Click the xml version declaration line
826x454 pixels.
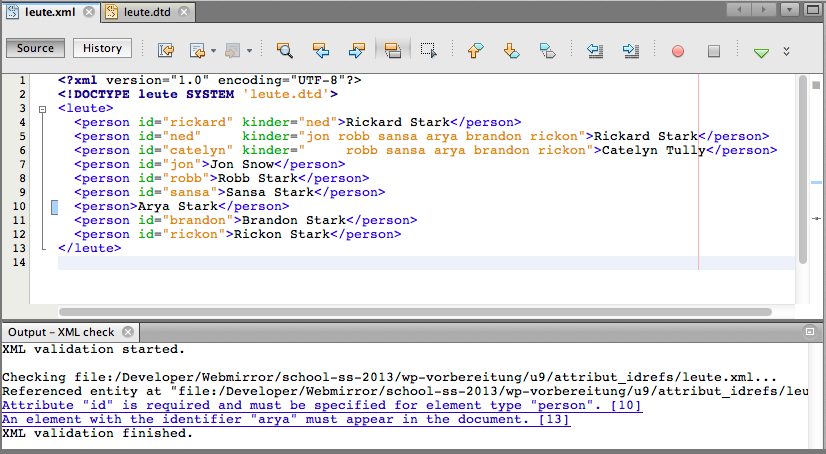(x=210, y=81)
